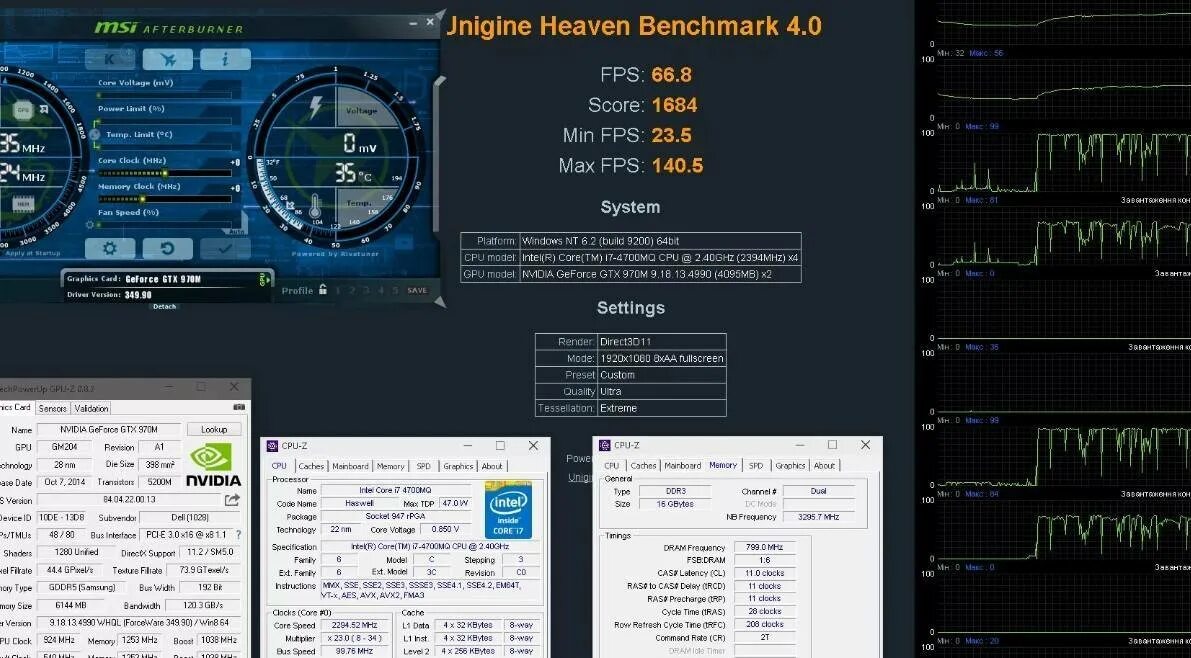Open the info (i) panel in Afterburner
Screen dimensions: 1191x658
(225, 59)
